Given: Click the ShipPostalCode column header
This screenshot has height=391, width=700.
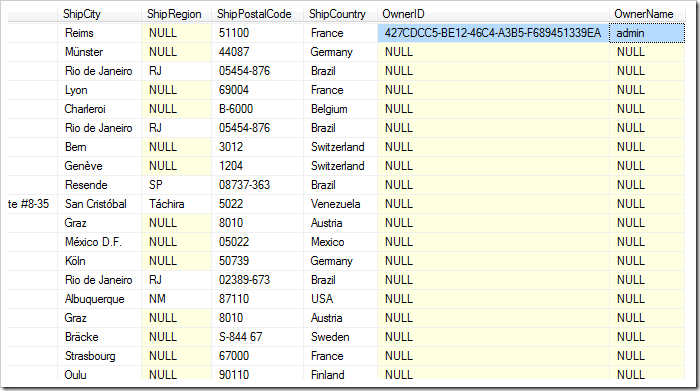Looking at the screenshot, I should pyautogui.click(x=258, y=14).
